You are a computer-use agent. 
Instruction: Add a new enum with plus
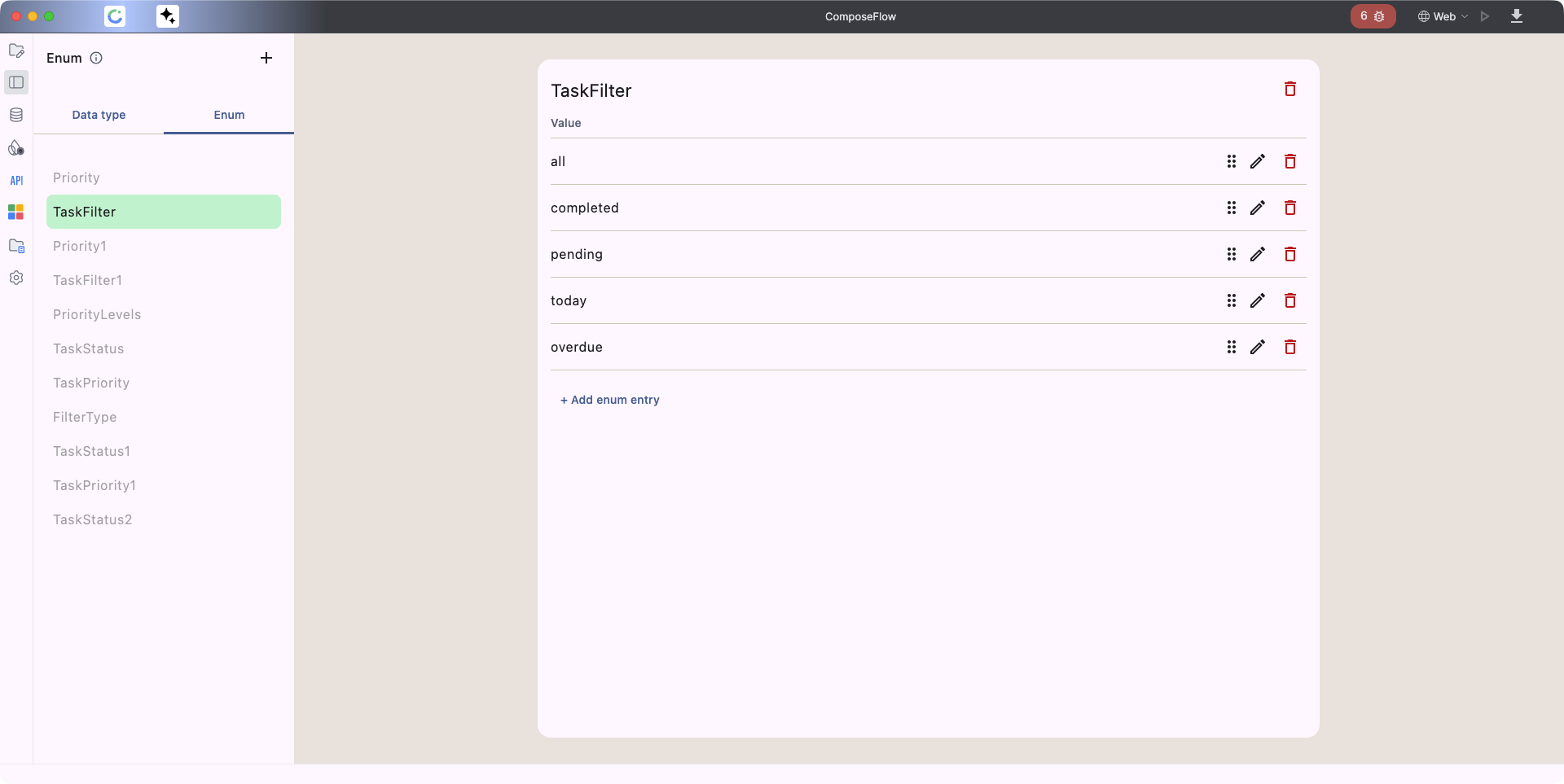coord(266,58)
